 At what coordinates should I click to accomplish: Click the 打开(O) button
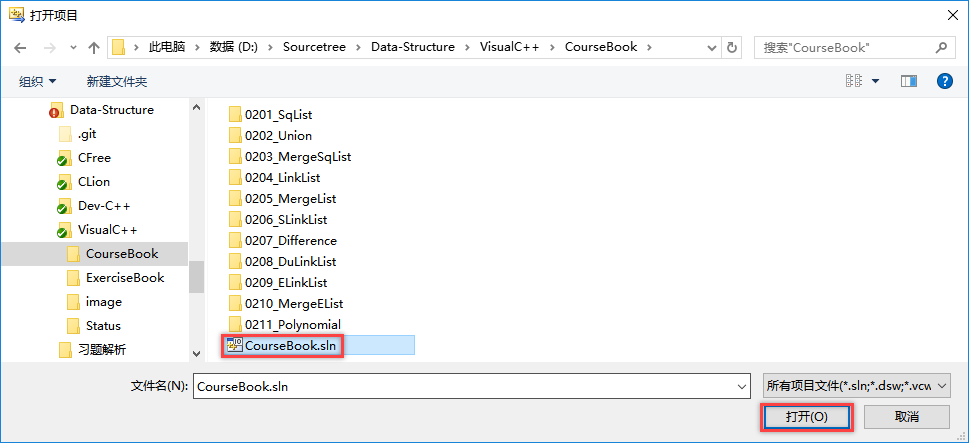[x=806, y=416]
